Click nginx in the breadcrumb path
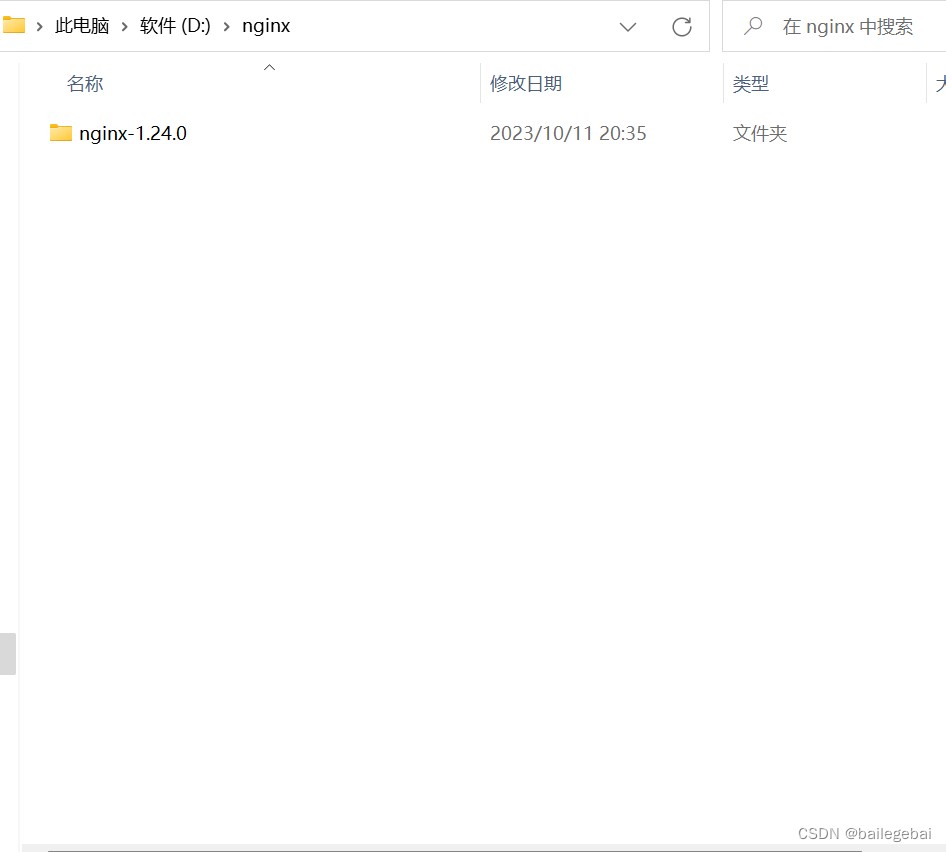The width and height of the screenshot is (946, 852). (265, 26)
